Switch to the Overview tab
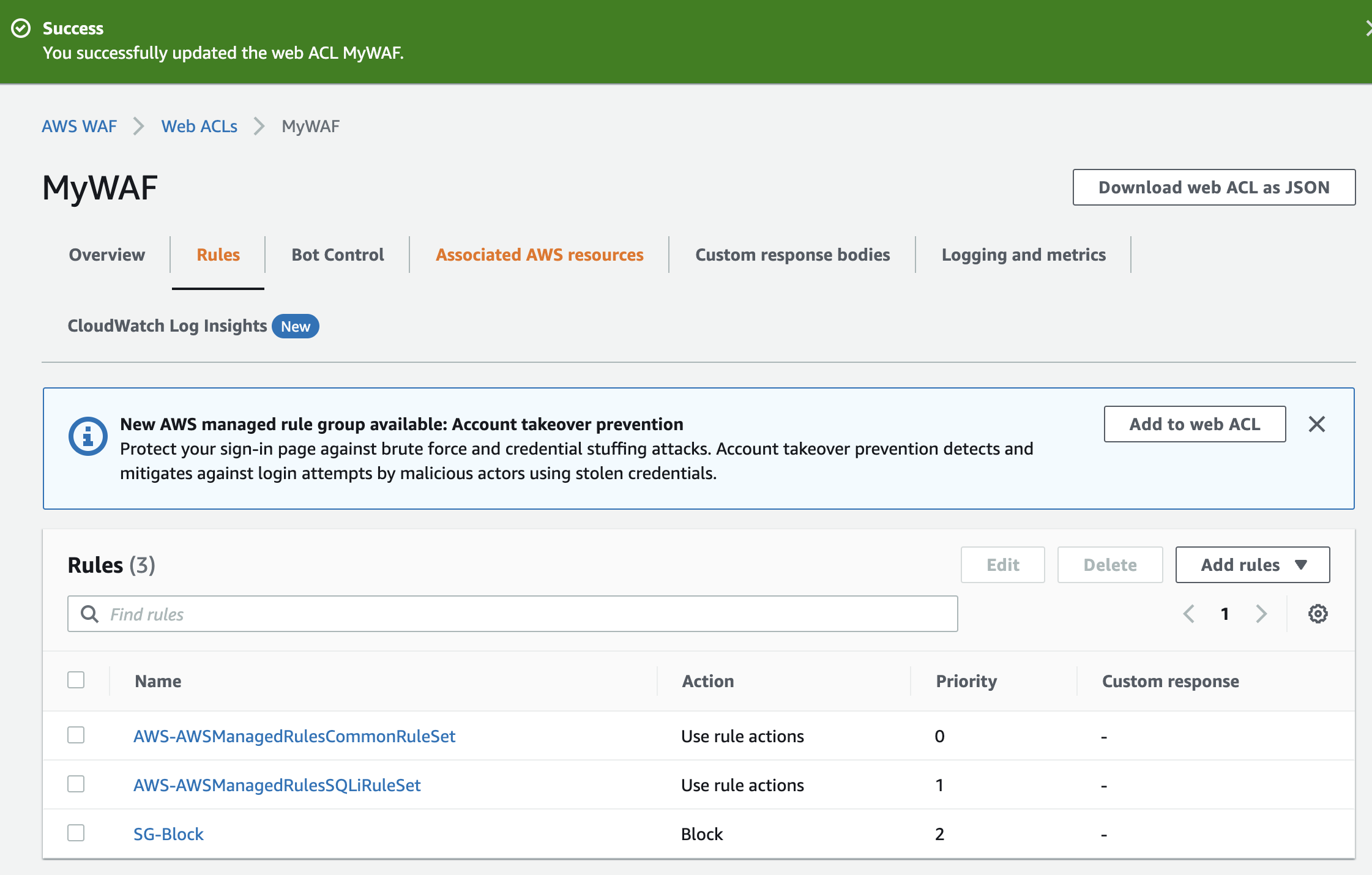This screenshot has width=1372, height=875. pyautogui.click(x=106, y=255)
